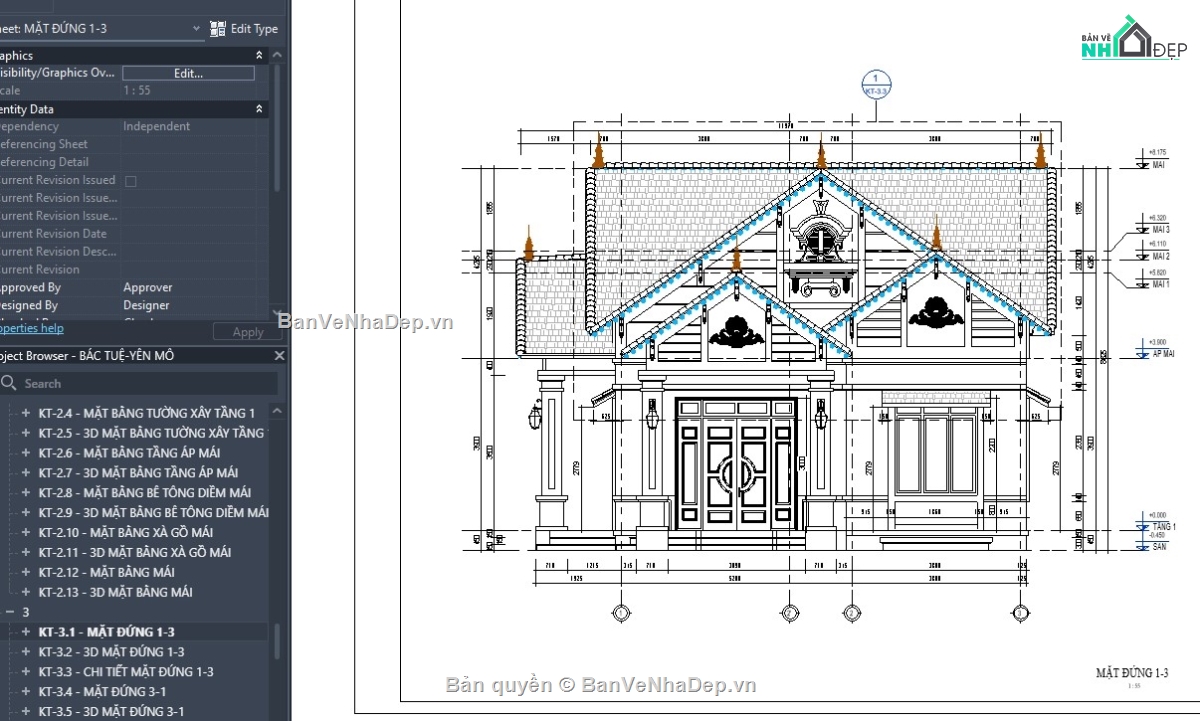Expand the KT-2.4 sheet node
Image resolution: width=1200 pixels, height=721 pixels.
click(x=26, y=413)
